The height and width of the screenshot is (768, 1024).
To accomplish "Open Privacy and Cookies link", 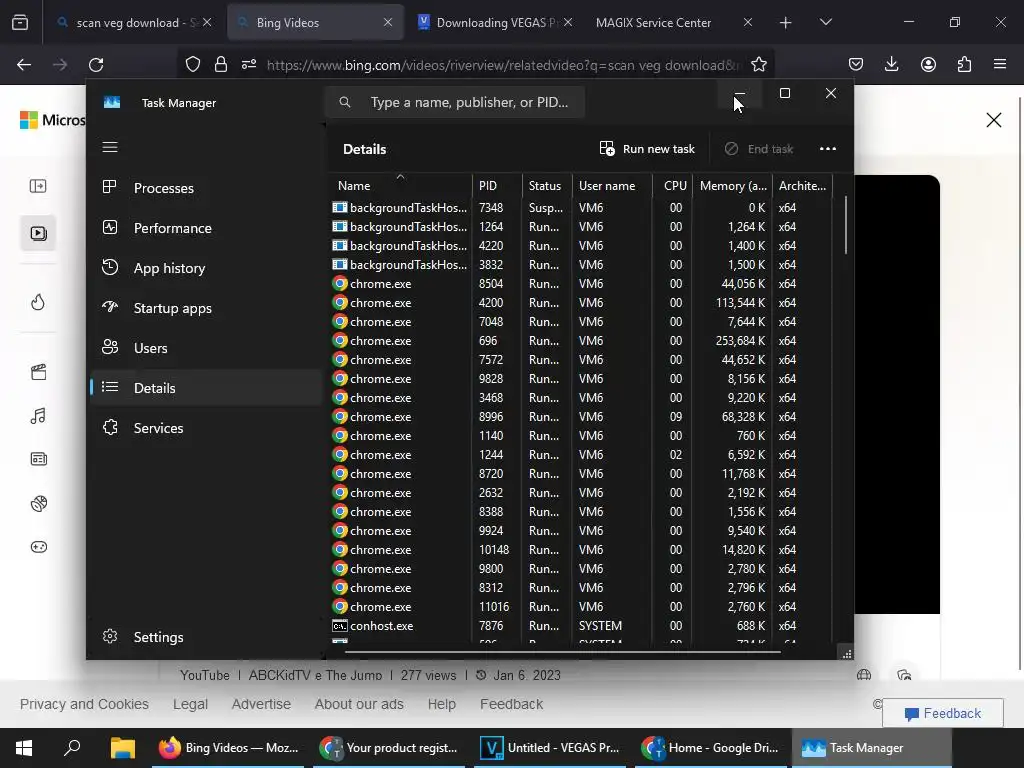I will coord(84,704).
